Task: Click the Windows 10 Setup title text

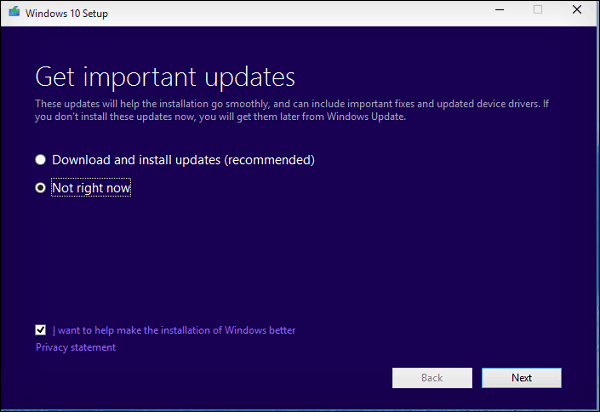Action: click(x=67, y=13)
